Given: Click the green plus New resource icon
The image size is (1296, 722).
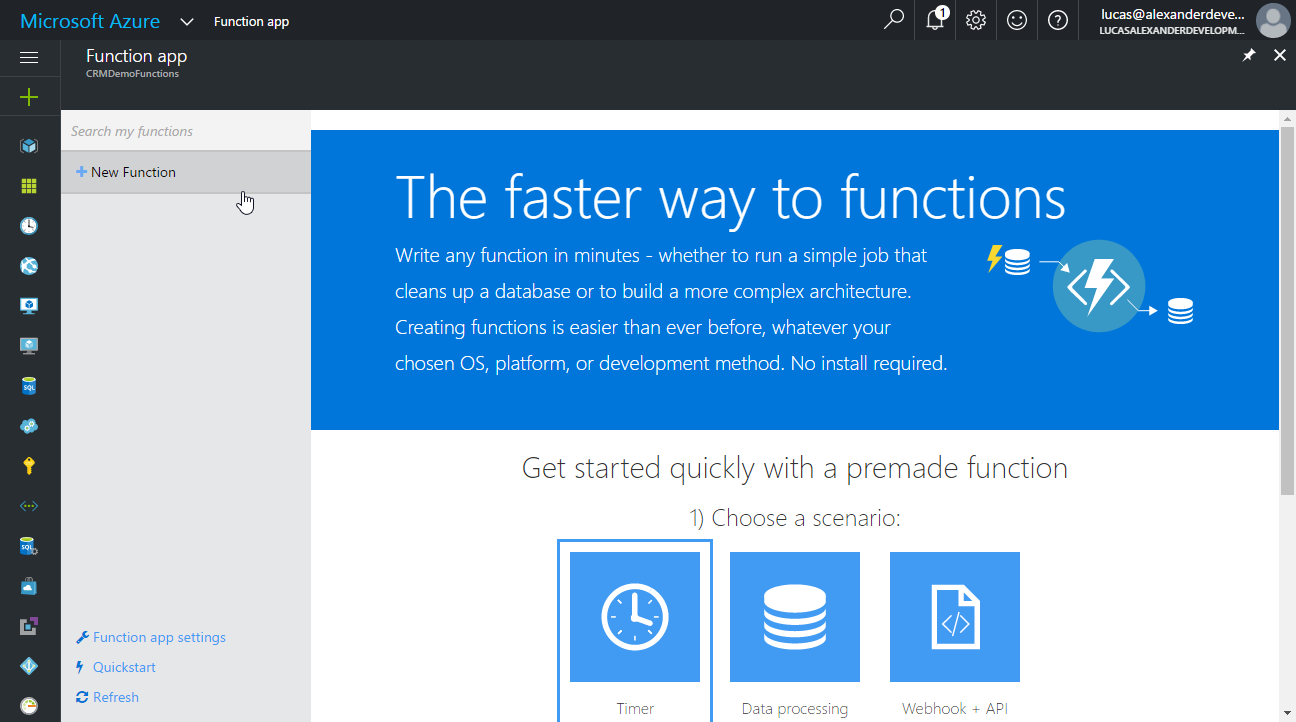Looking at the screenshot, I should click(x=29, y=97).
